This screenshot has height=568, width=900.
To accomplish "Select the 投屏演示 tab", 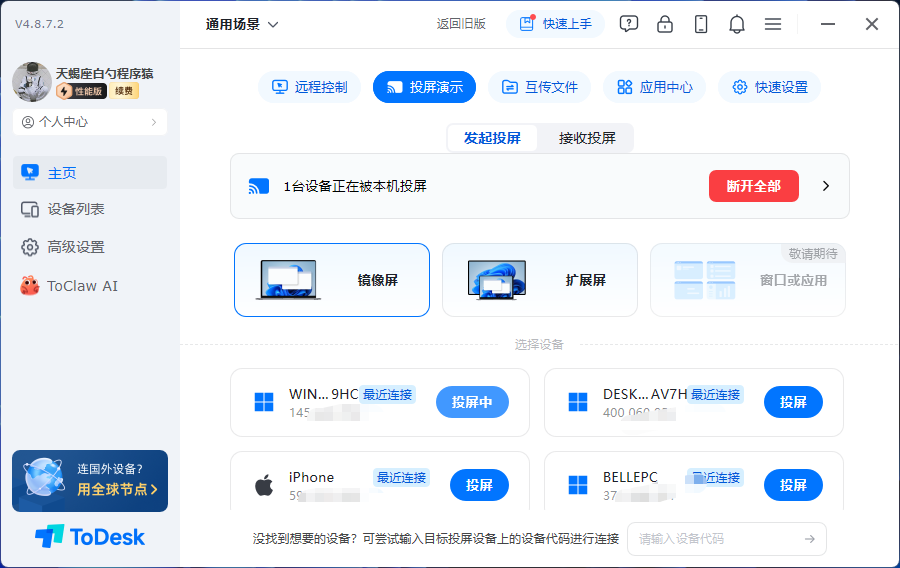I will (424, 87).
